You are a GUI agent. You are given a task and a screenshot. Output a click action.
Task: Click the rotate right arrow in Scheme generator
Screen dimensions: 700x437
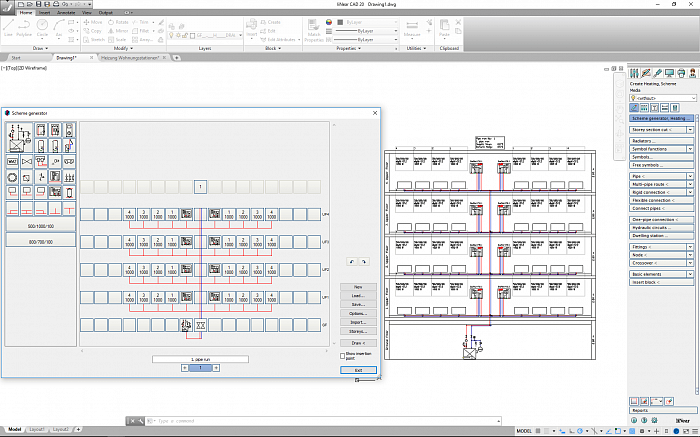(x=364, y=262)
